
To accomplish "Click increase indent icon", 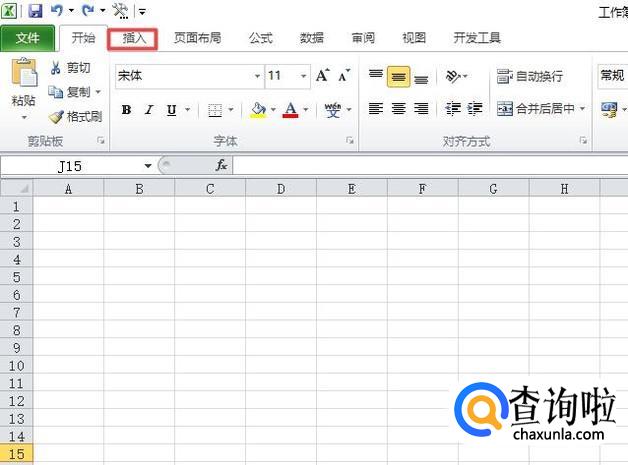I will pyautogui.click(x=475, y=109).
